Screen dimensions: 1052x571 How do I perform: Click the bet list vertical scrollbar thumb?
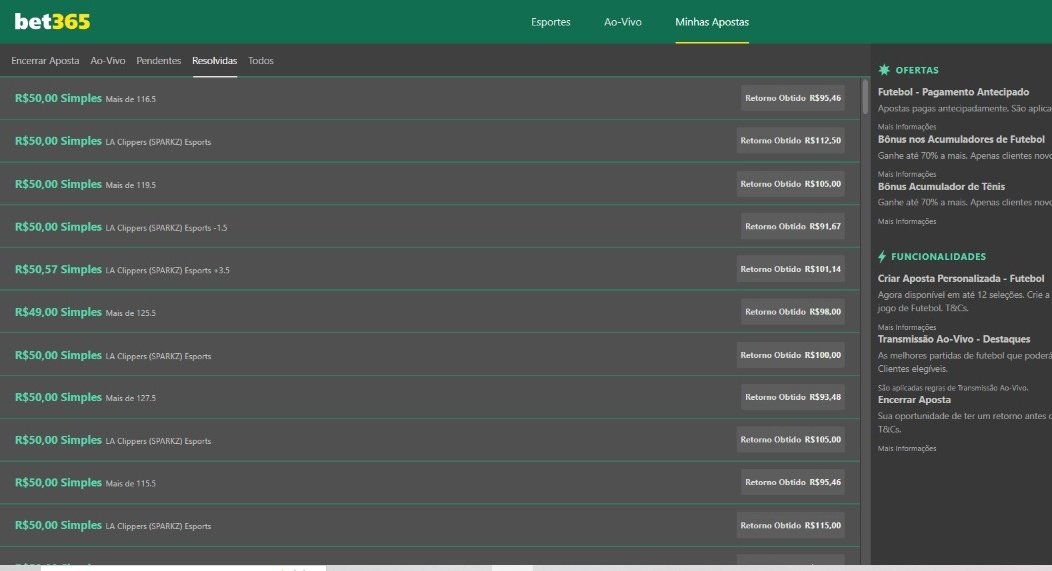865,97
